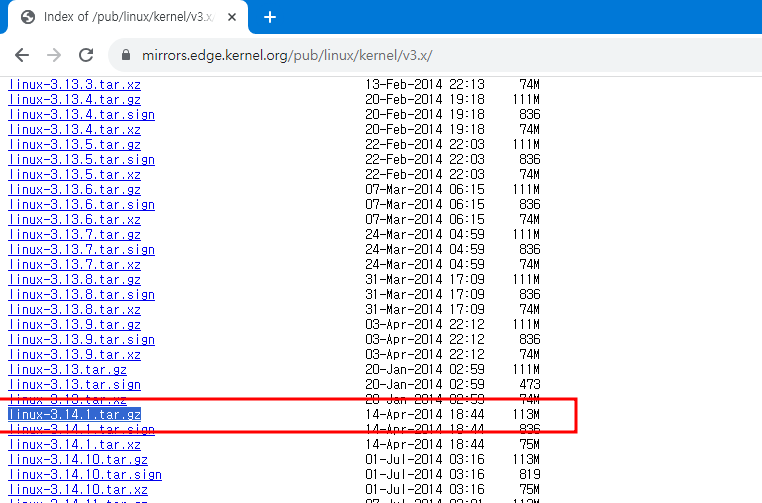Download linux-3.14.1.tar.xz
The height and width of the screenshot is (503, 762).
(74, 445)
